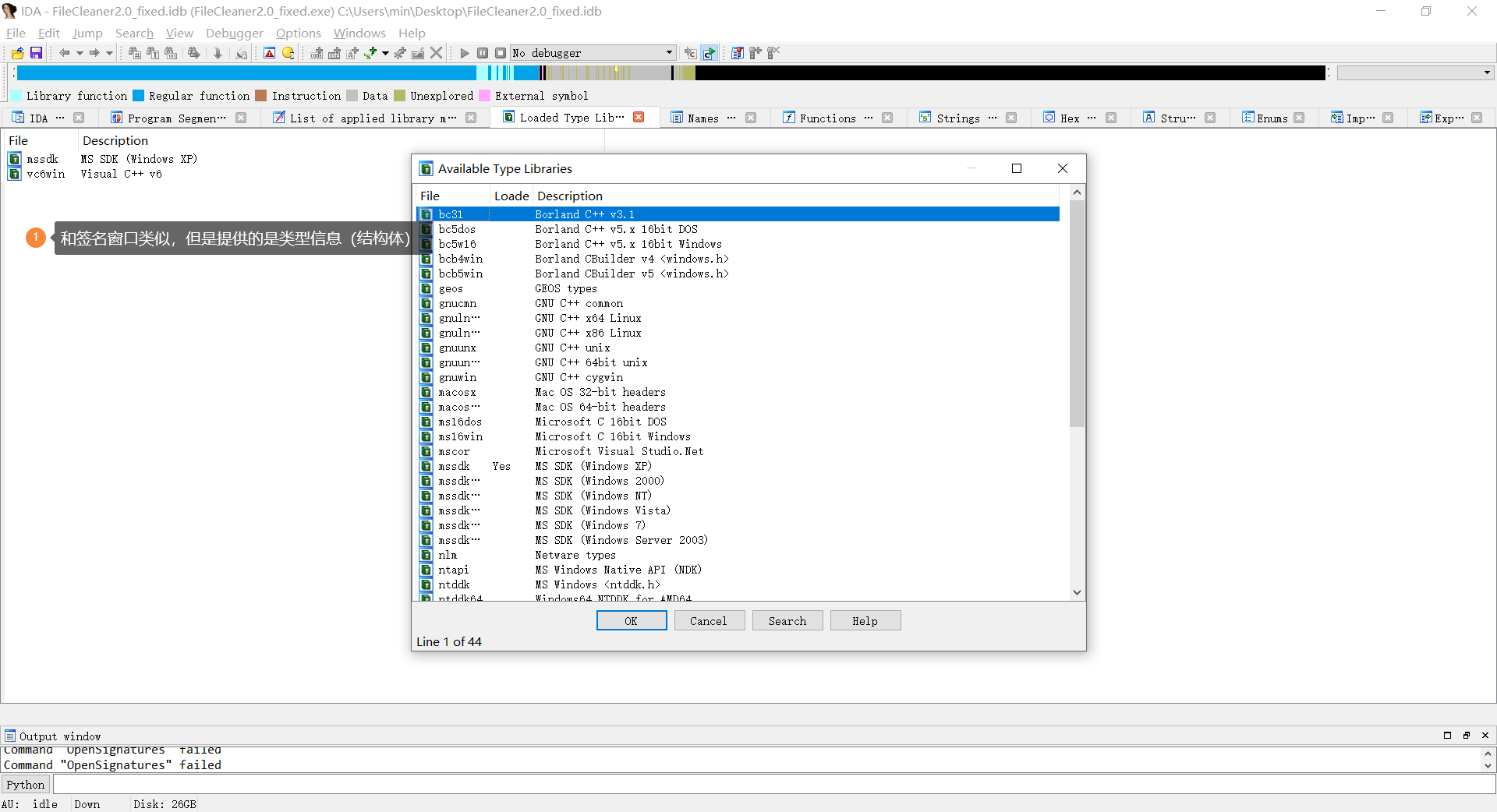
Task: Select the gnuwin GNU C++ cygwin row
Action: tap(739, 377)
